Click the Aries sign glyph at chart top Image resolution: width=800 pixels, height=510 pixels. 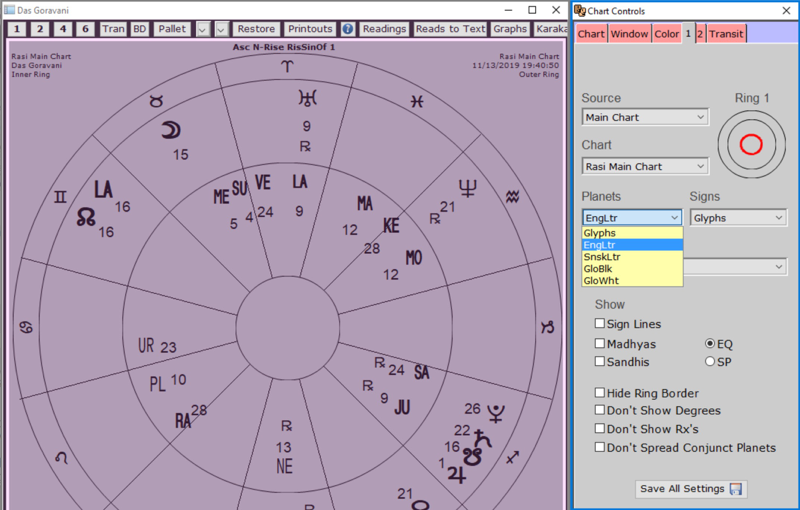click(288, 65)
